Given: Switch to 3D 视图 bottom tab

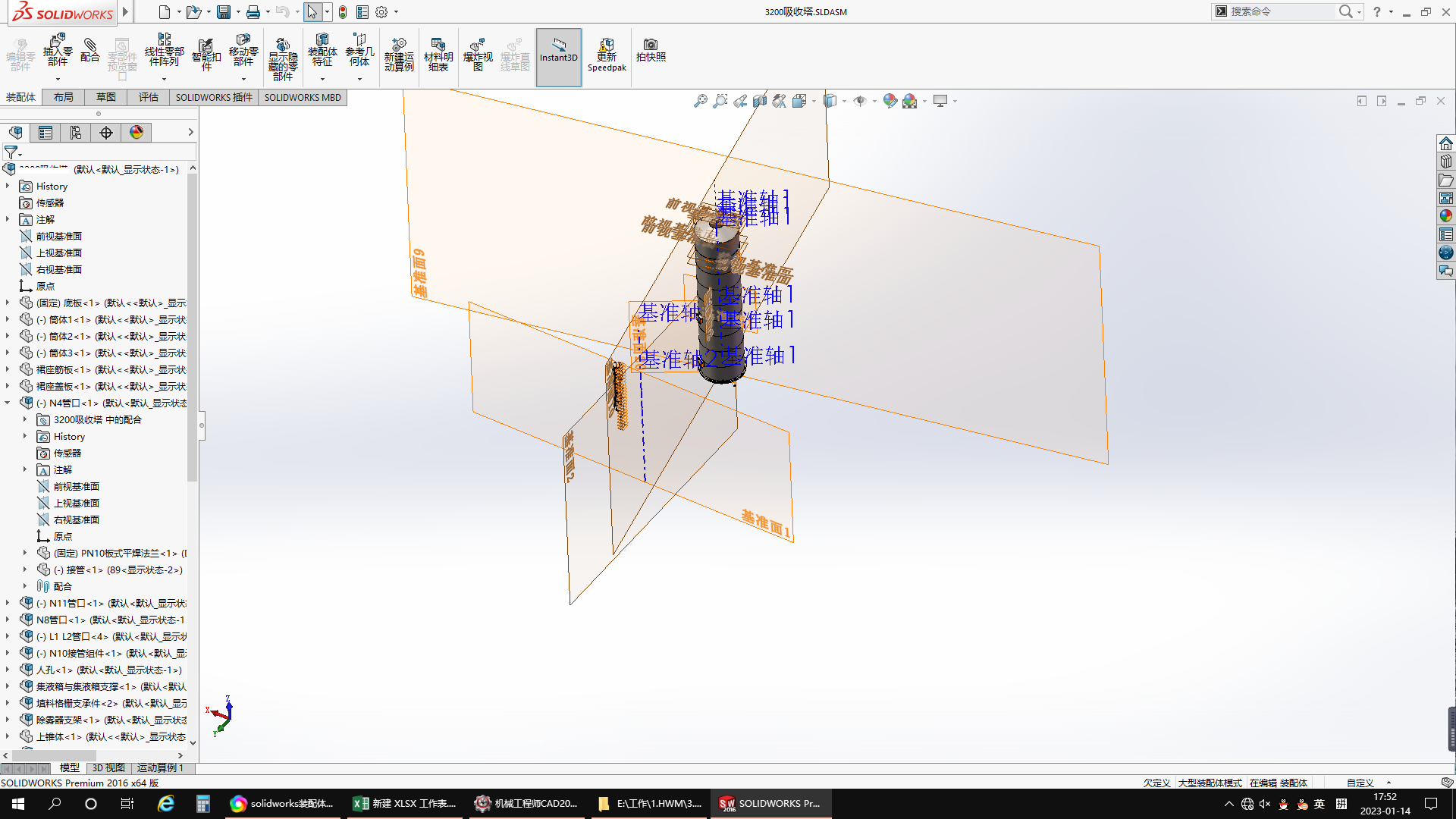Looking at the screenshot, I should [108, 768].
